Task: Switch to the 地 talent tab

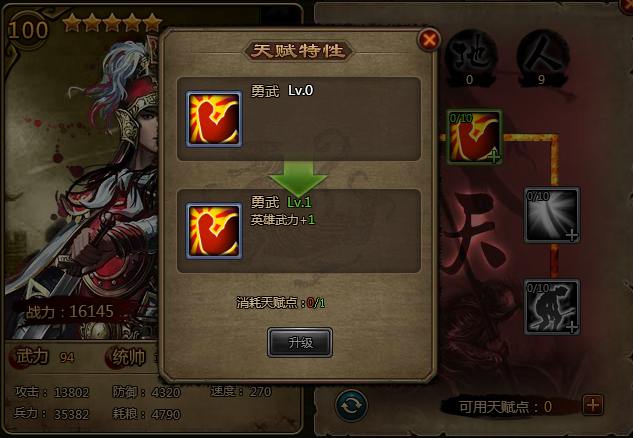Action: click(x=471, y=59)
